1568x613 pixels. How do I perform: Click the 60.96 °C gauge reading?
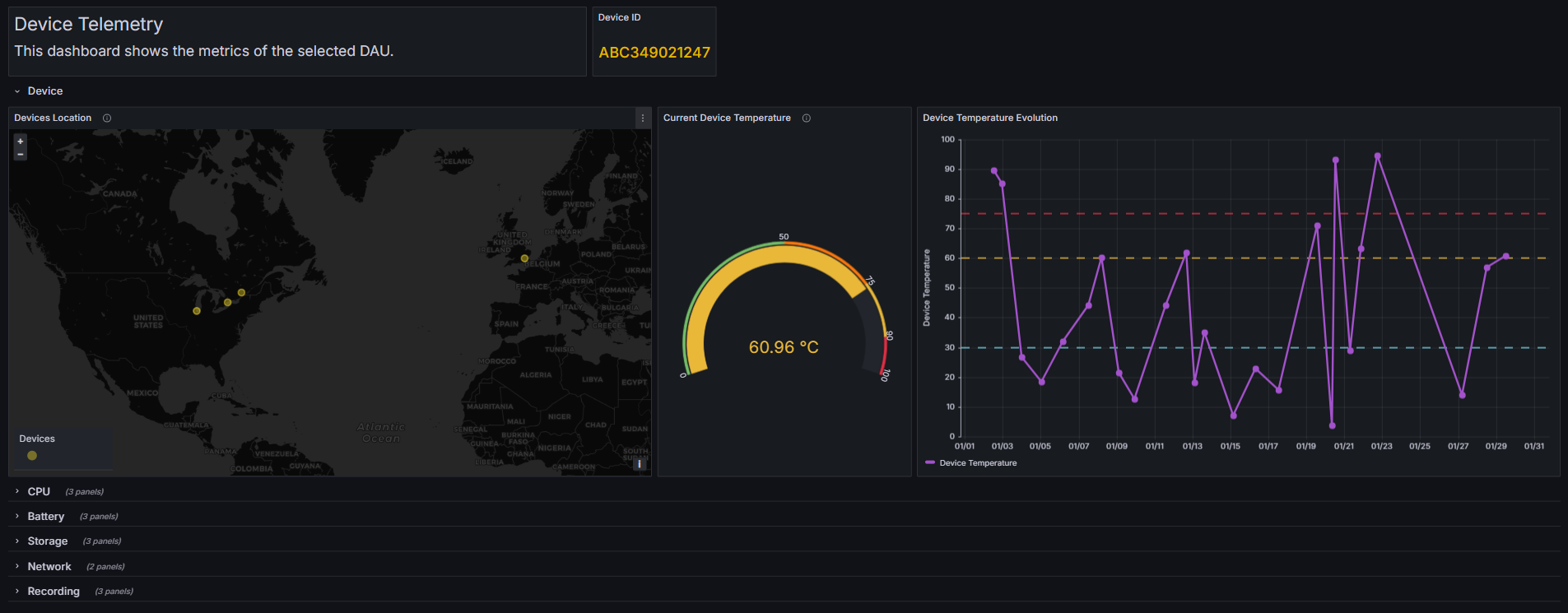(x=783, y=347)
